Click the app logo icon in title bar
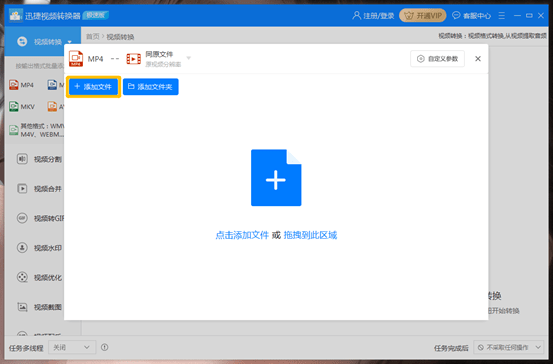 coord(16,16)
